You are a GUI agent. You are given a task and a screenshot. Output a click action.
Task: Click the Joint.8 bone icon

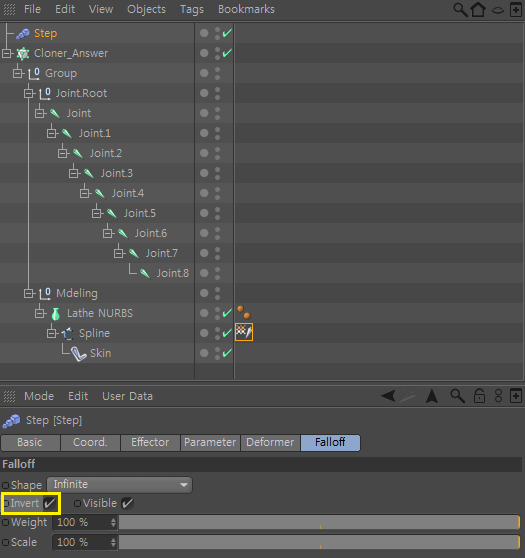(x=145, y=273)
